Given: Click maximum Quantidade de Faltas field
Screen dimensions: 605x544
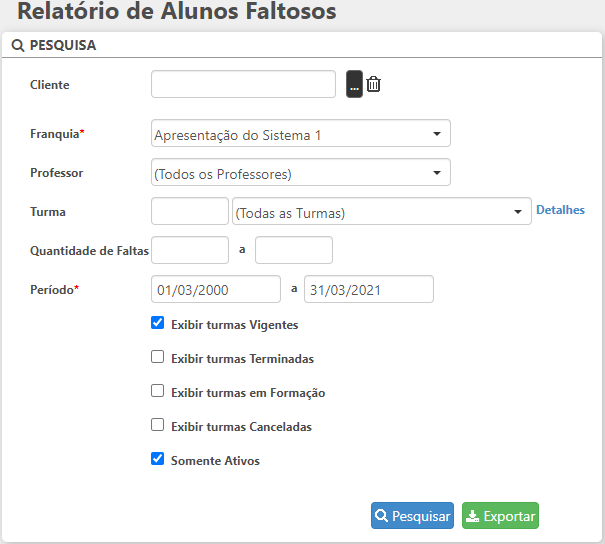Looking at the screenshot, I should click(294, 250).
